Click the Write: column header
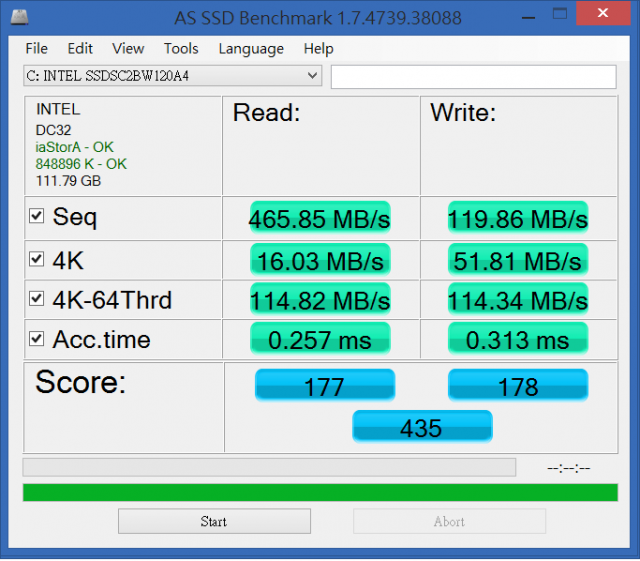Image resolution: width=640 pixels, height=561 pixels. click(463, 112)
